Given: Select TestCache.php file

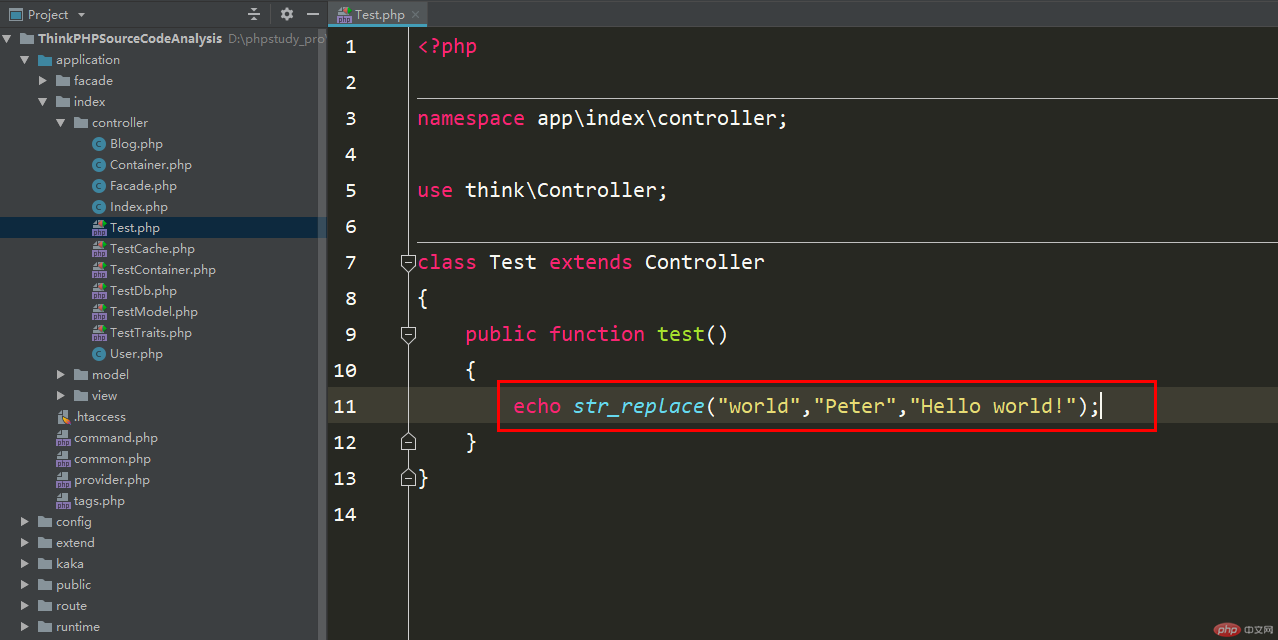Looking at the screenshot, I should 152,248.
